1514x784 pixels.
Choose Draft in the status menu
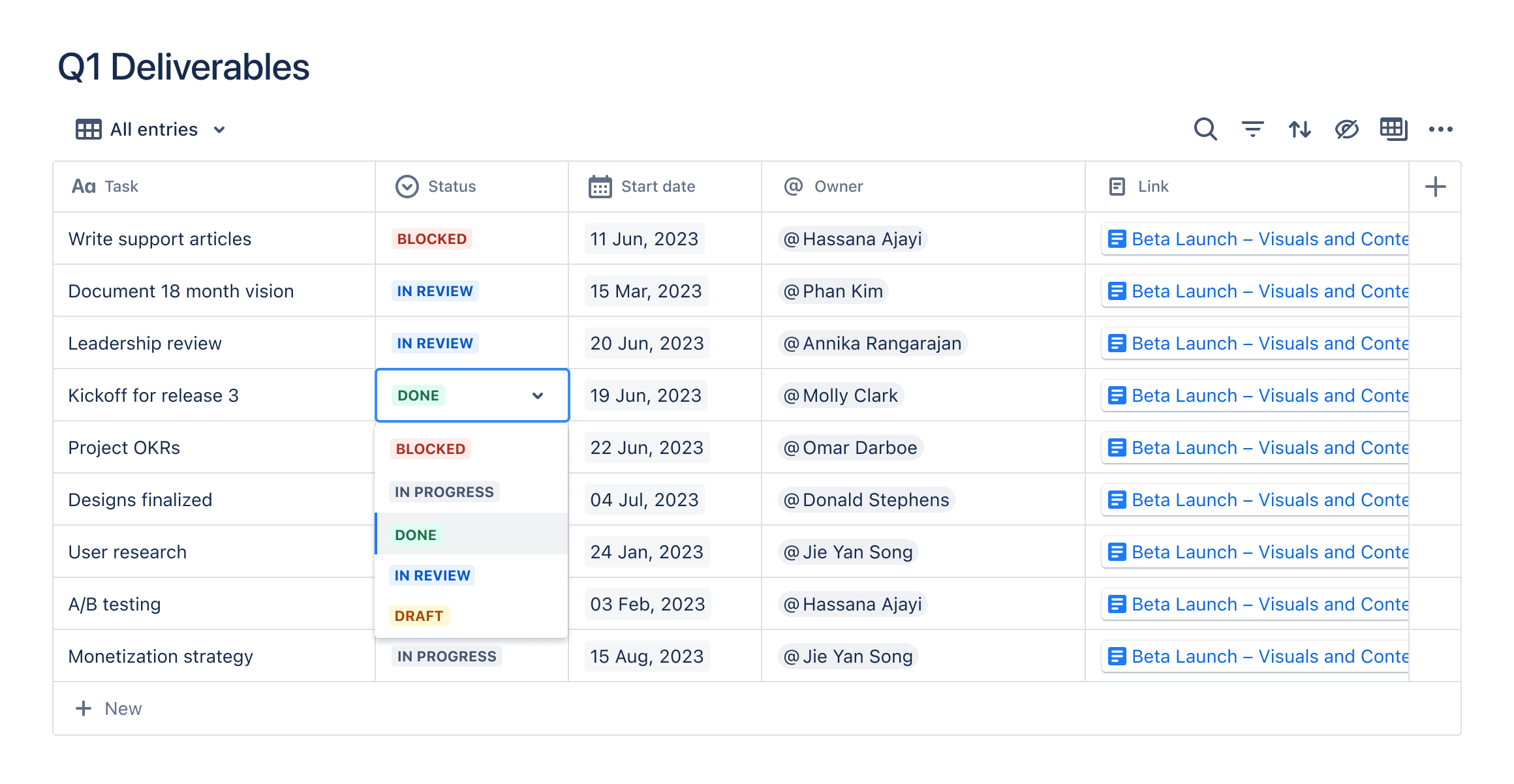coord(418,616)
